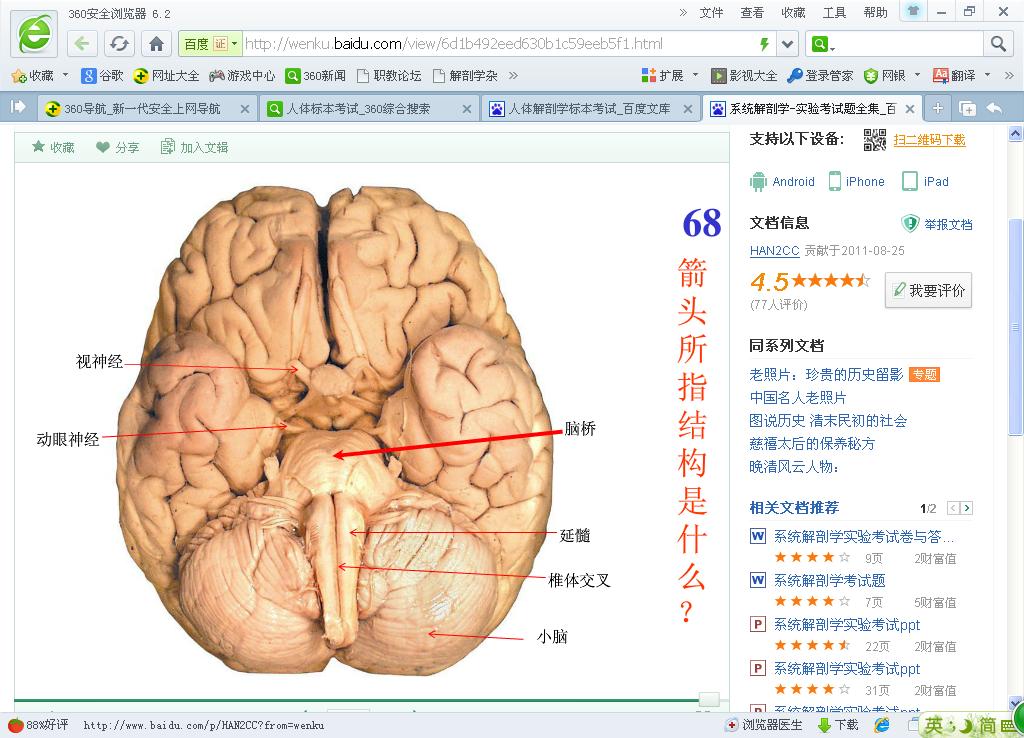Click the browser back arrow button

click(82, 44)
